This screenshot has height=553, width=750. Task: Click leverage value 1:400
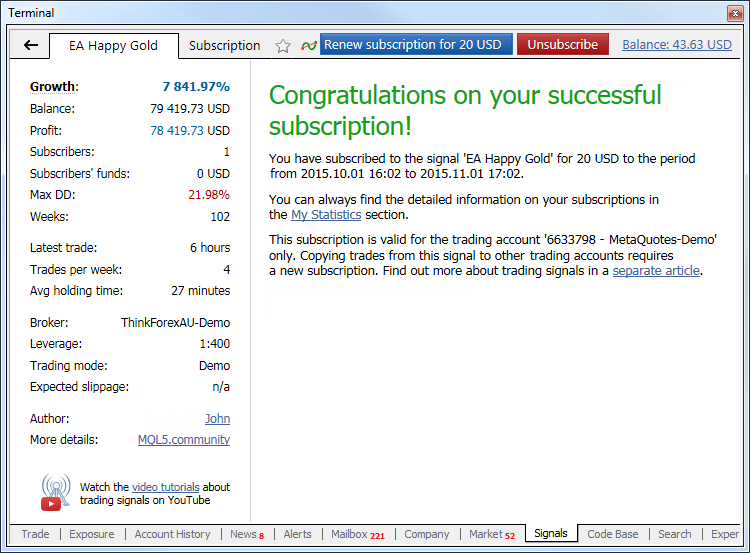point(215,344)
